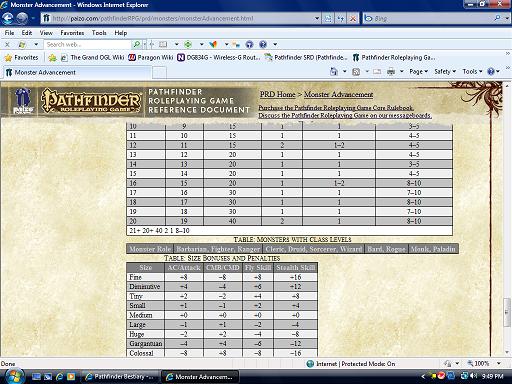Click the Bing search magnifier icon

point(497,18)
